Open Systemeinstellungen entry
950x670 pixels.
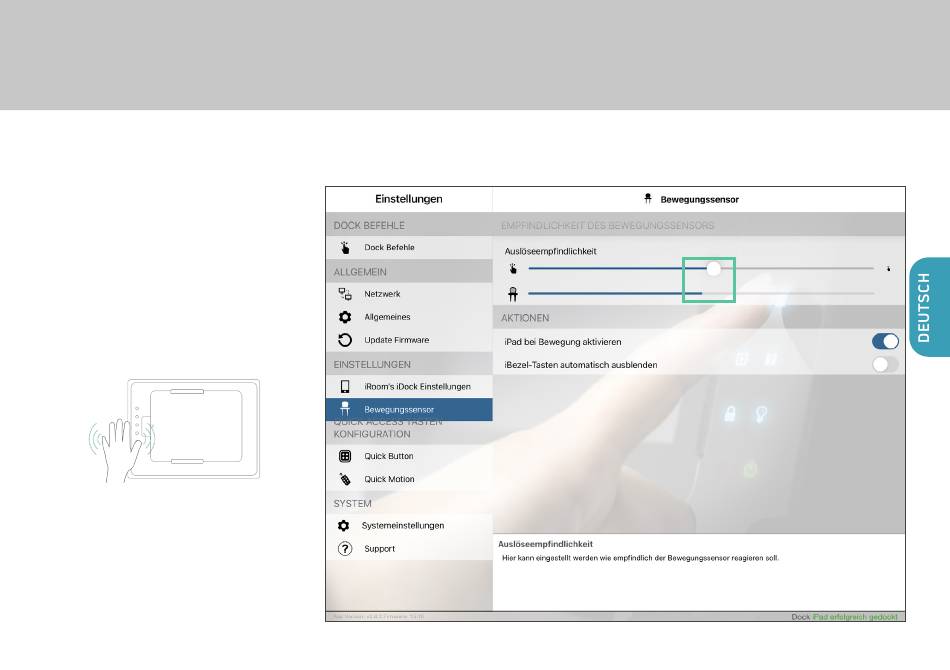click(x=409, y=525)
